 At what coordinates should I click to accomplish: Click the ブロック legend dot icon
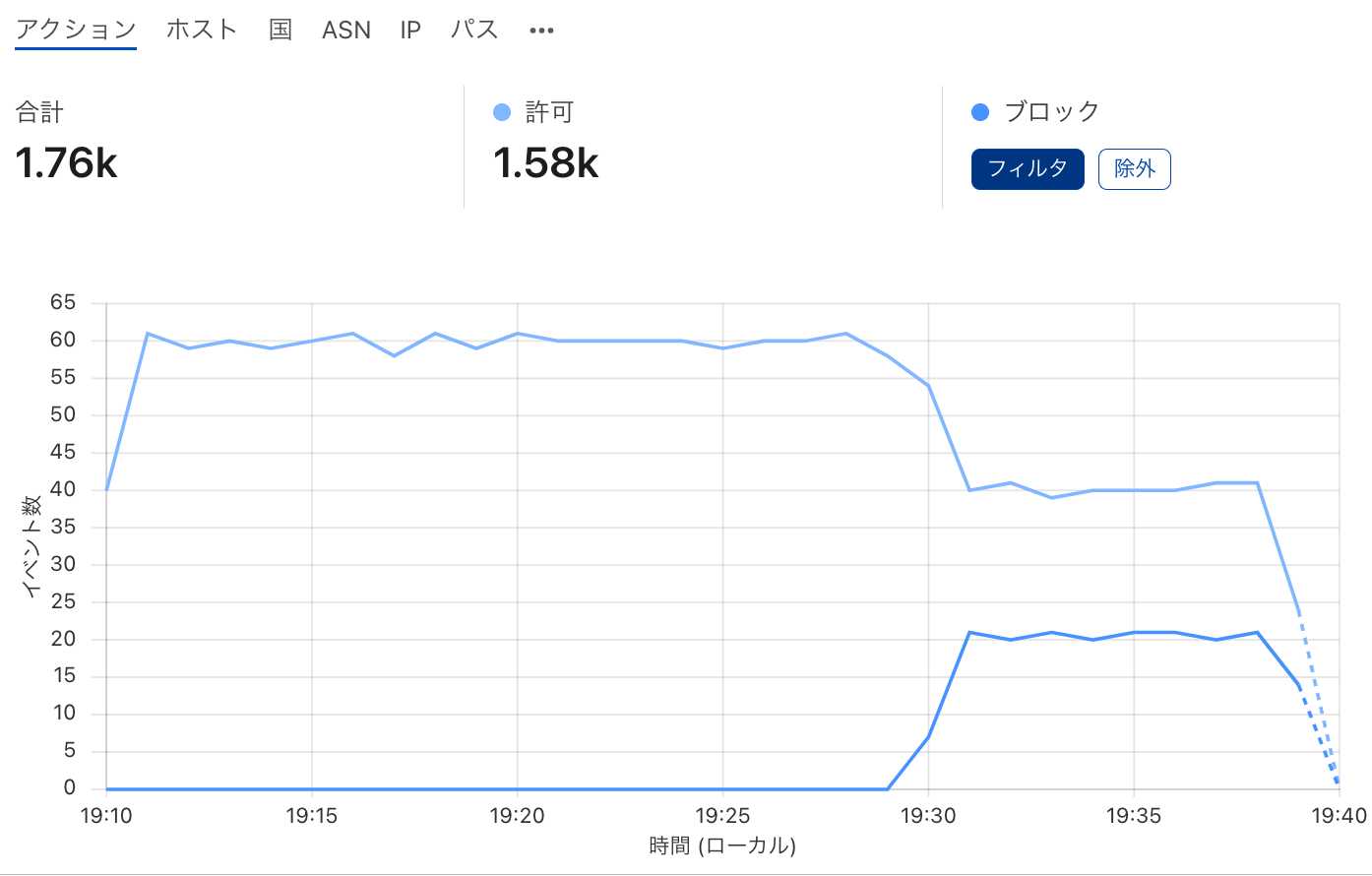(x=981, y=111)
